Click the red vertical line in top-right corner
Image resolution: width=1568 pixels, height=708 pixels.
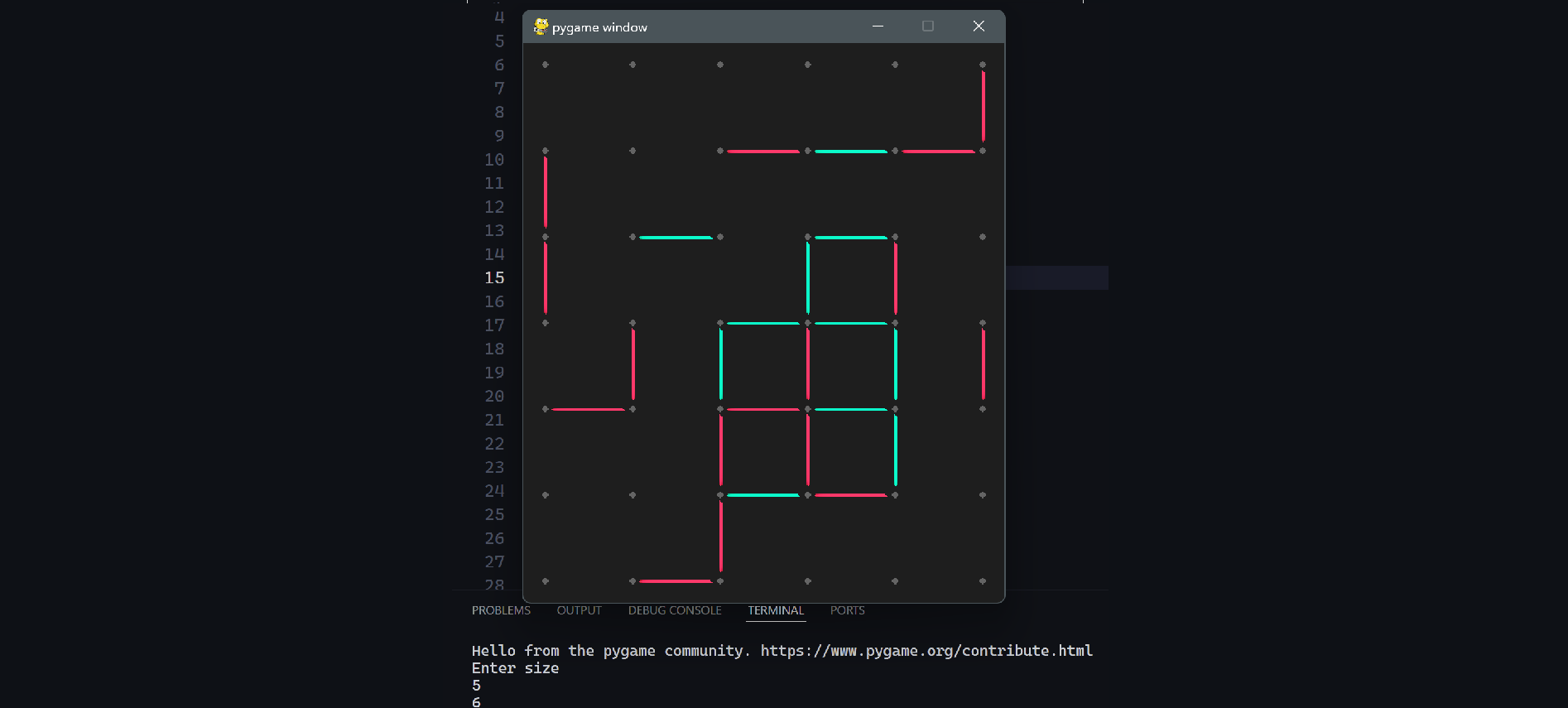pyautogui.click(x=984, y=107)
